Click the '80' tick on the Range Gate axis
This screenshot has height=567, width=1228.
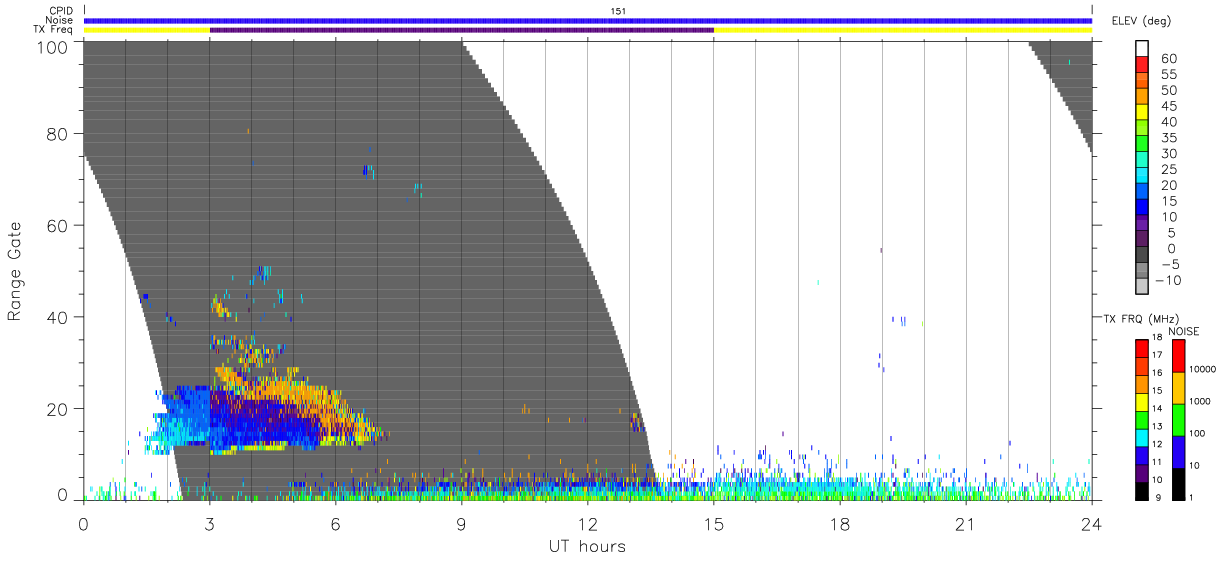56,134
